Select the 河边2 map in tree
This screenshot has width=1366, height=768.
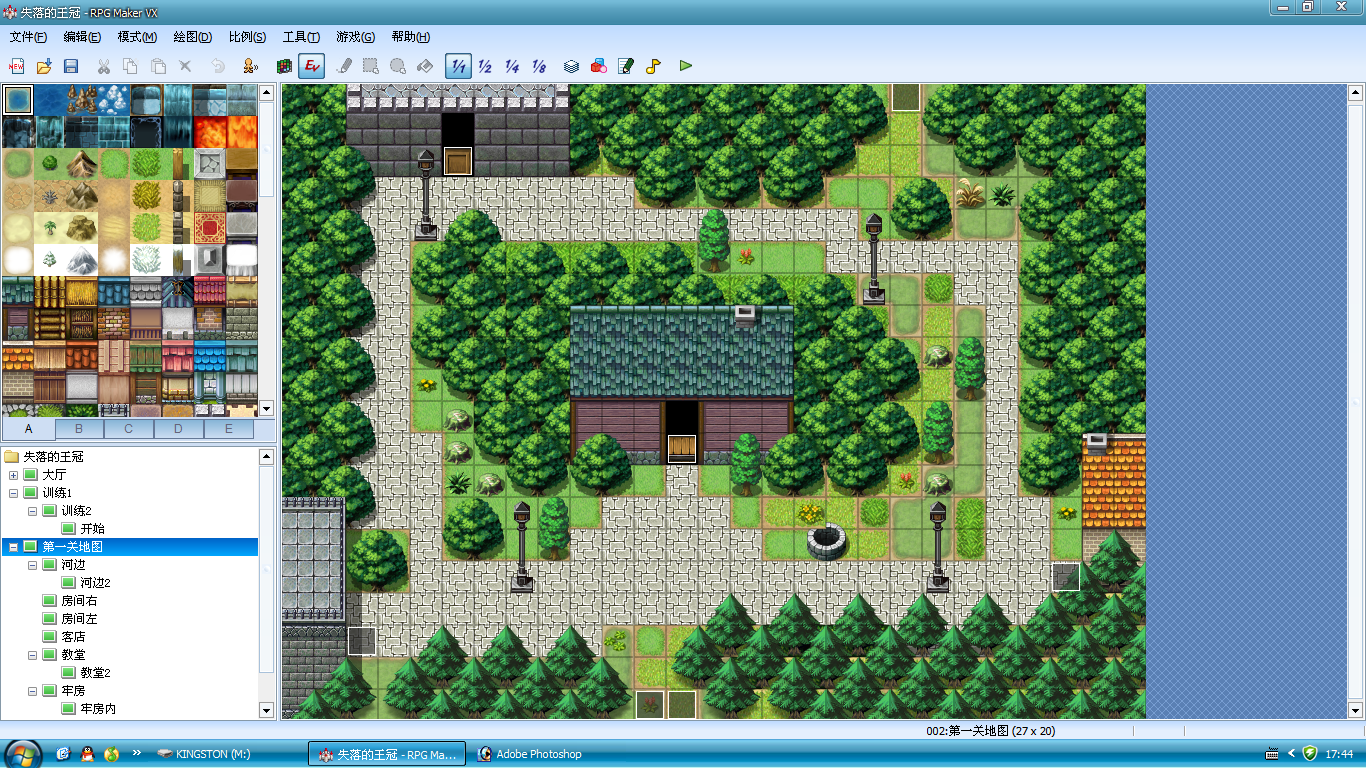pos(95,583)
